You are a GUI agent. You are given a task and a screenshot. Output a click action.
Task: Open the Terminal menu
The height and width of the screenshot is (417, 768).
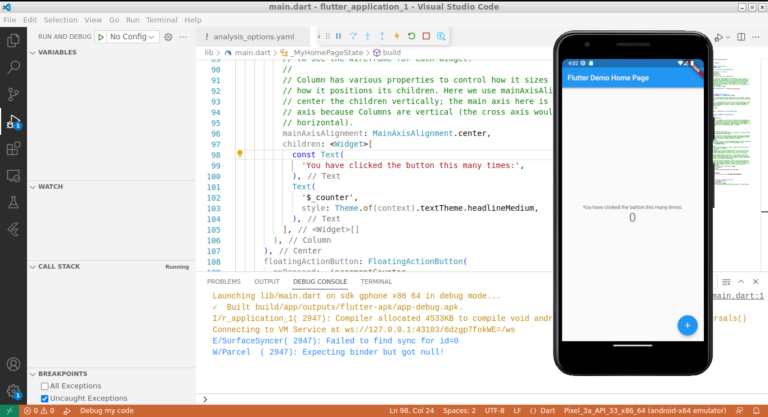pyautogui.click(x=161, y=20)
